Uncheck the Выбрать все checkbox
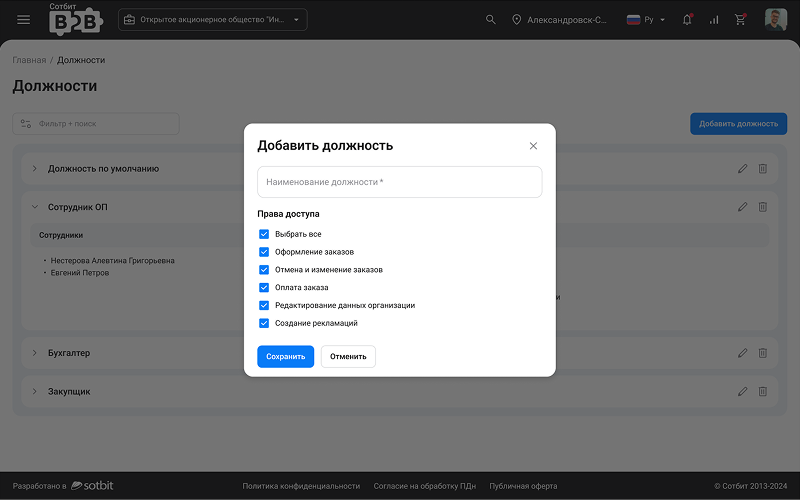The image size is (800, 500). [x=264, y=234]
